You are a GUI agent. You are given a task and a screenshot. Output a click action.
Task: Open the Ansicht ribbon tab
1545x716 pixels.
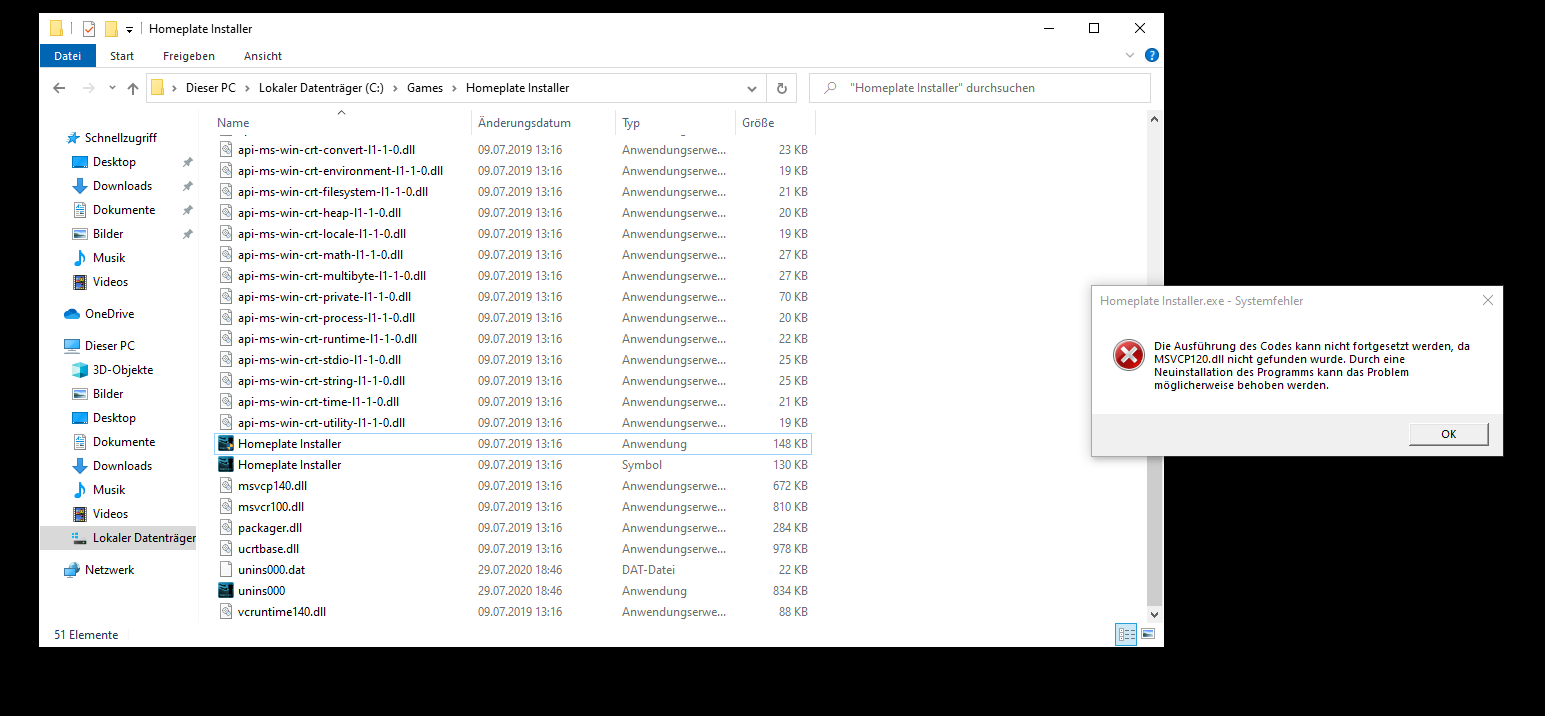click(x=263, y=56)
